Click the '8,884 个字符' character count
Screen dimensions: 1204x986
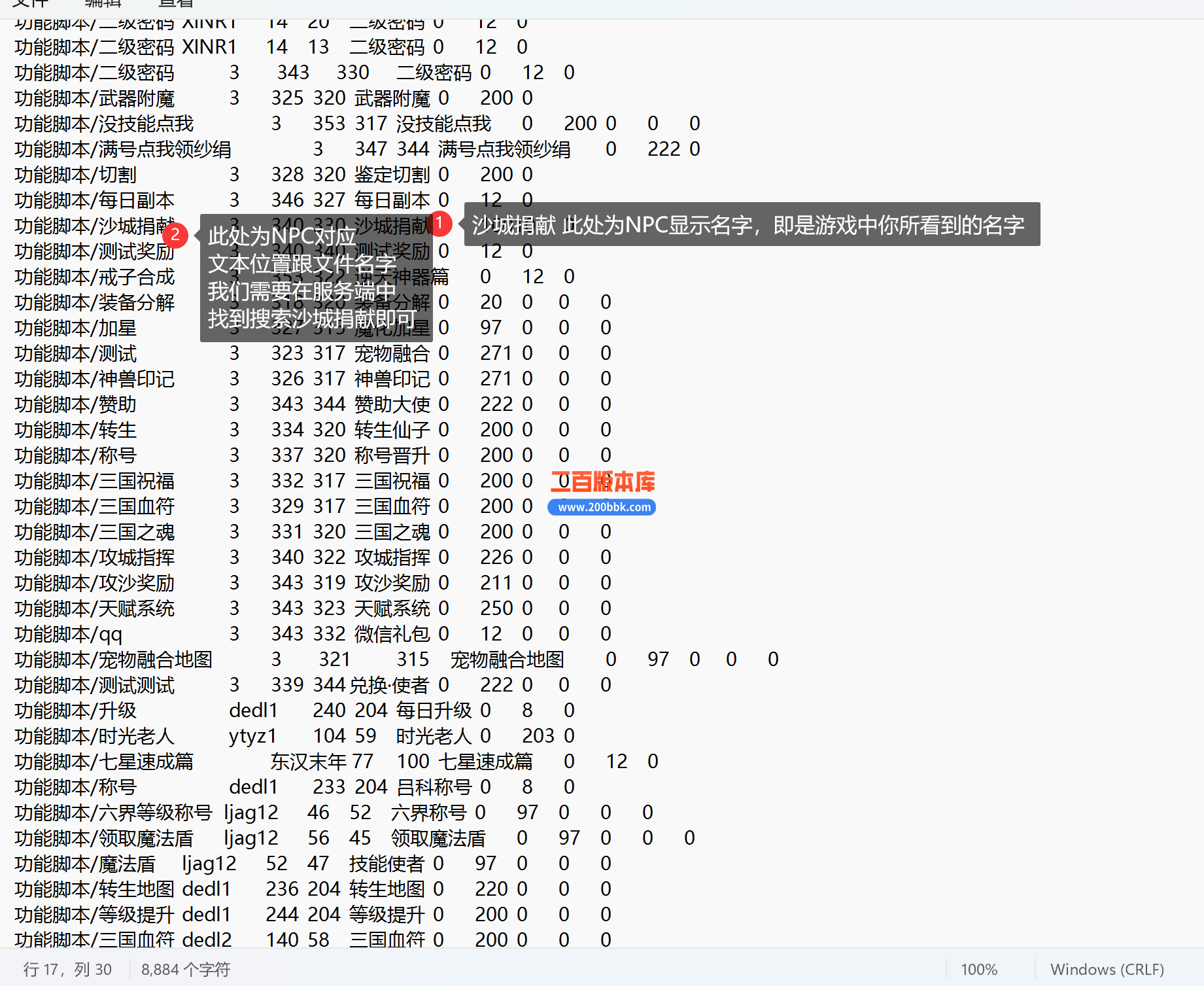click(186, 969)
